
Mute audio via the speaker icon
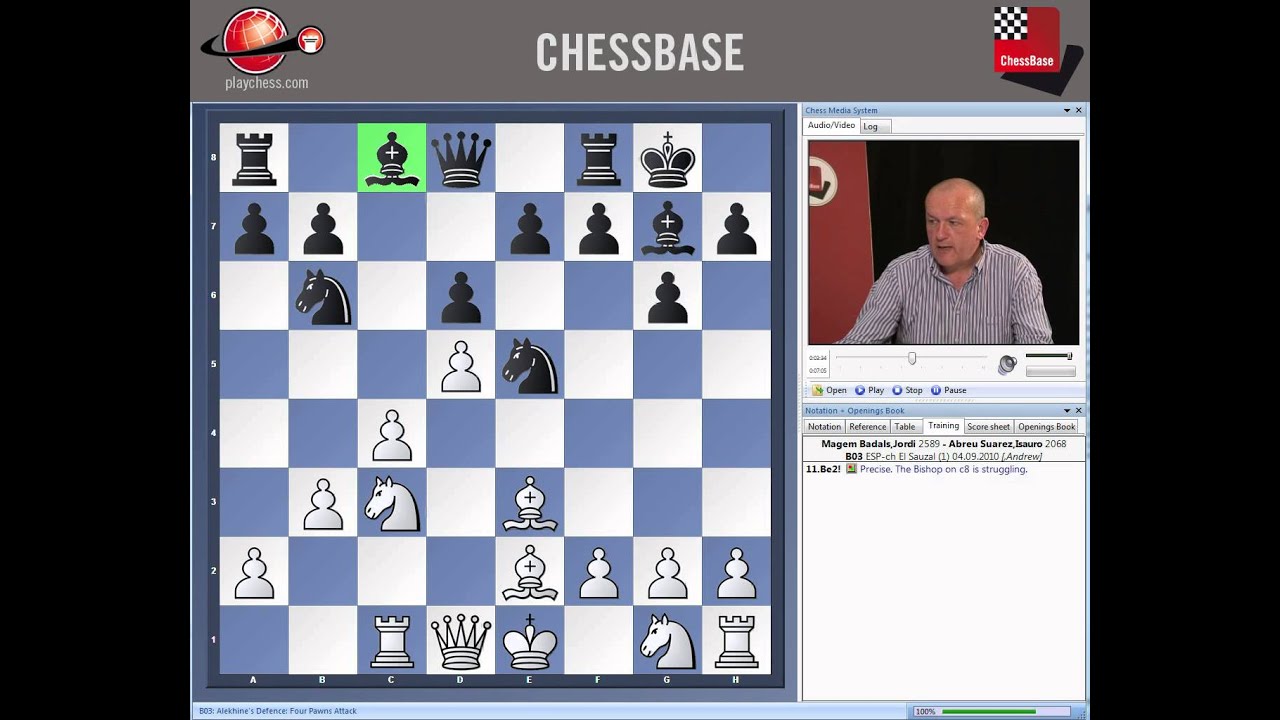[x=1007, y=365]
